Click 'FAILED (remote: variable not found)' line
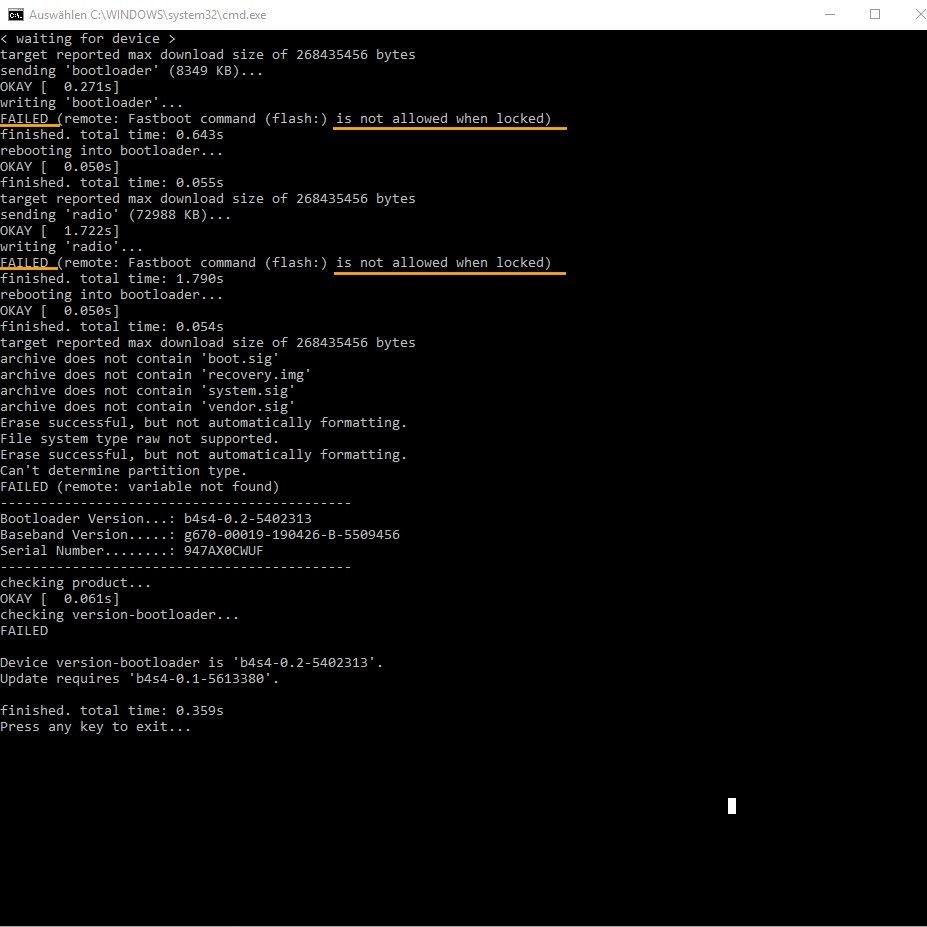 click(x=140, y=487)
